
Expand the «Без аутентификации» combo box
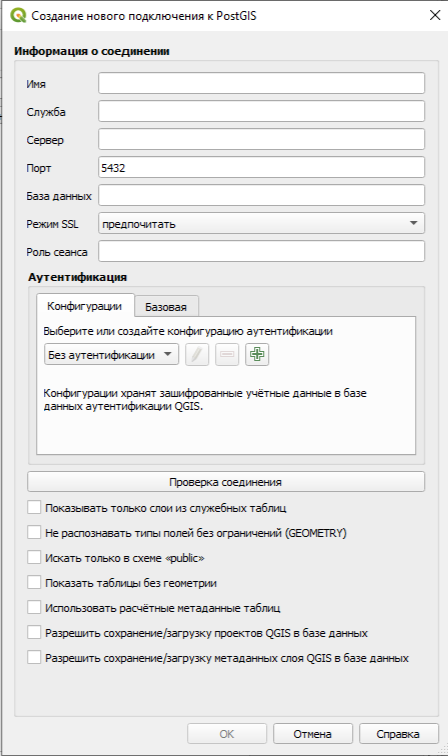pyautogui.click(x=111, y=355)
